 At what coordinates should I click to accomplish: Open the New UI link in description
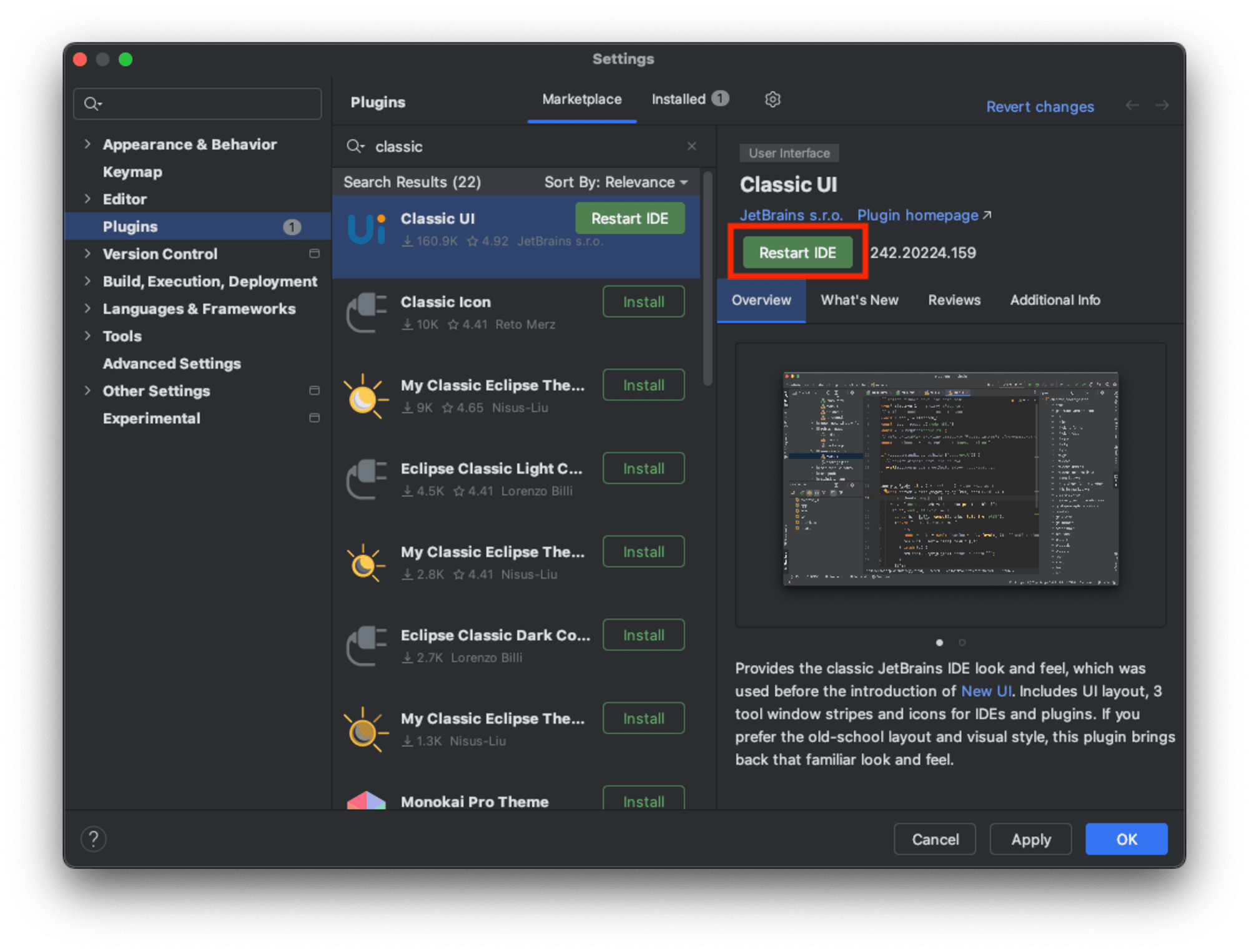986,691
